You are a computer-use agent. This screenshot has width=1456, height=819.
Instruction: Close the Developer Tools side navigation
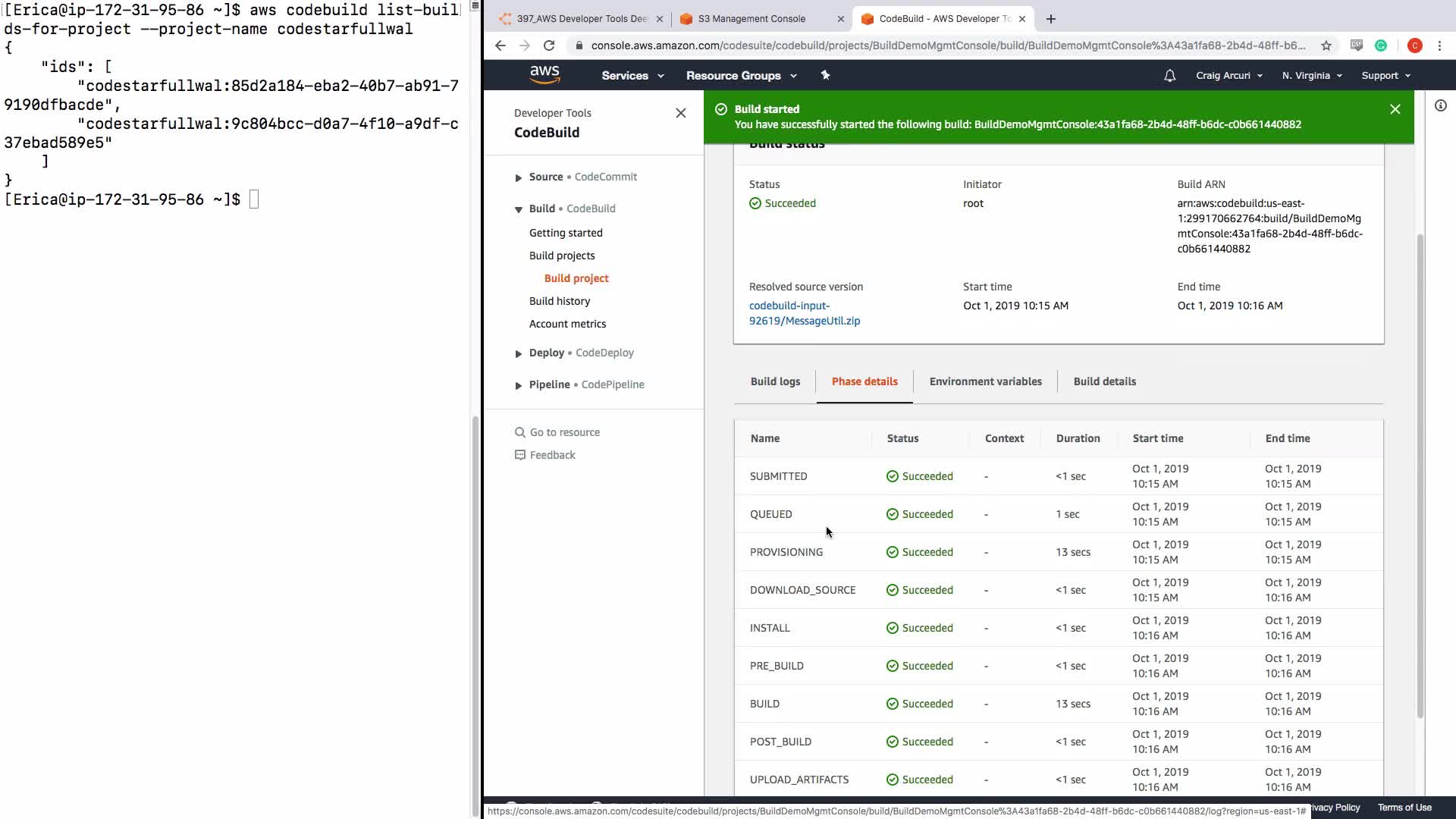pos(680,113)
